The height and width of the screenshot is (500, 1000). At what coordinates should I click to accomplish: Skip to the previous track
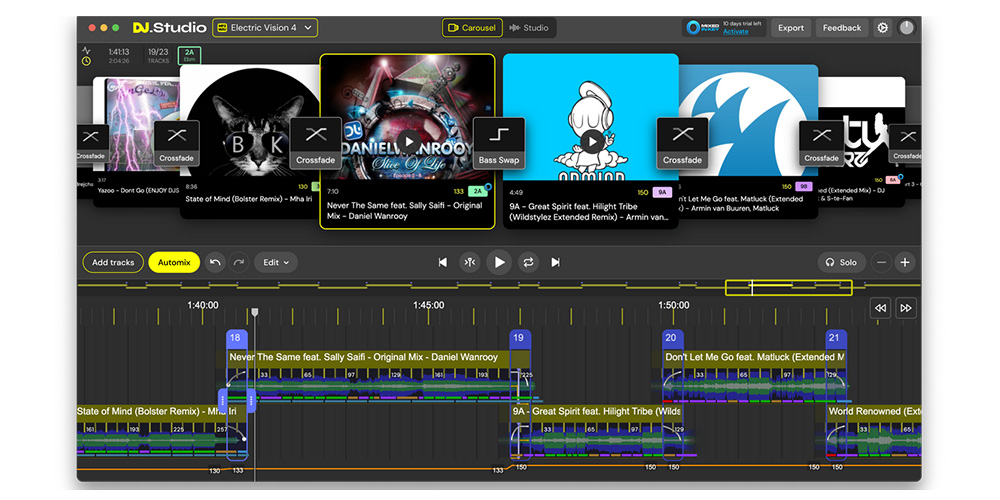443,262
